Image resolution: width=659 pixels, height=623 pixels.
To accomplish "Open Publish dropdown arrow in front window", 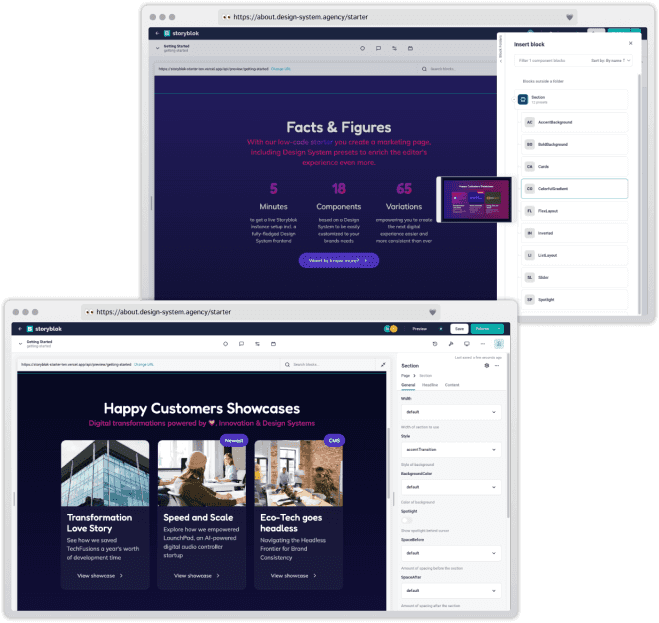I will click(499, 329).
